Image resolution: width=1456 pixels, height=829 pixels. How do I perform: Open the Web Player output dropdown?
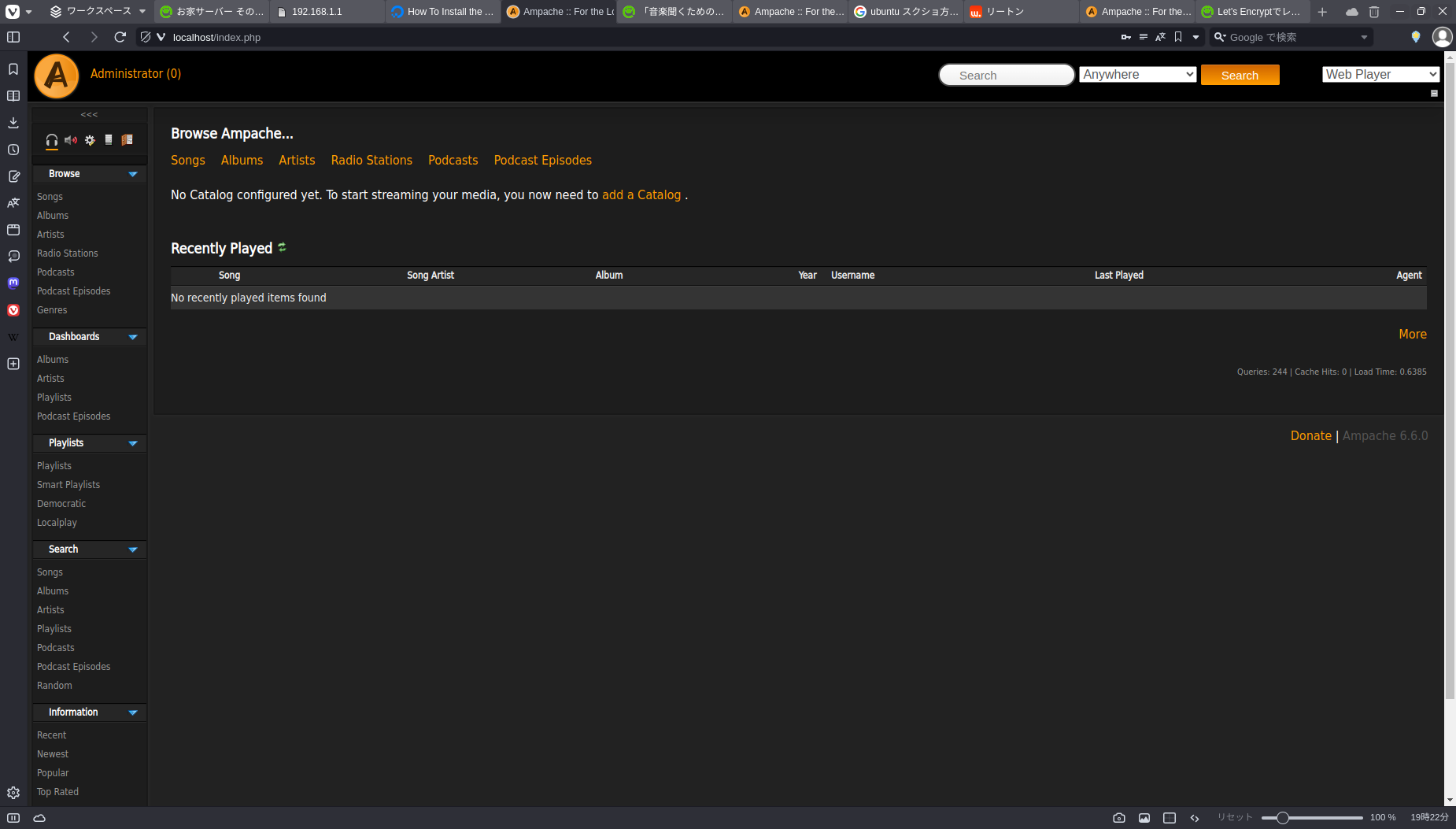(x=1380, y=74)
